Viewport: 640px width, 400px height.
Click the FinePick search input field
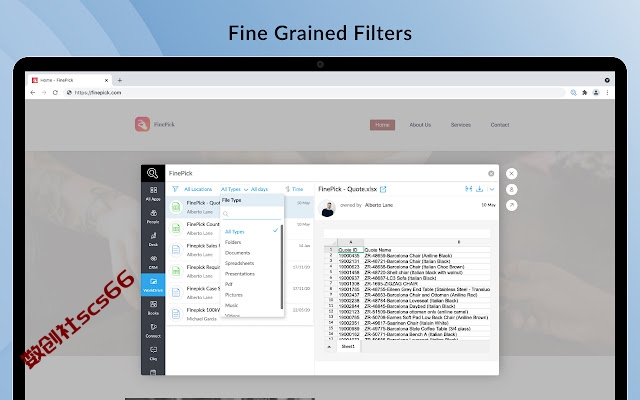pyautogui.click(x=327, y=173)
